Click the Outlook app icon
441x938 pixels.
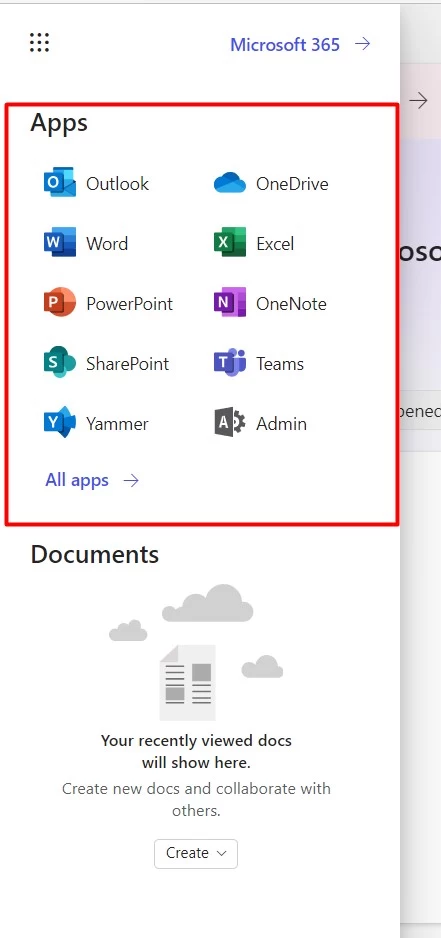tap(60, 182)
